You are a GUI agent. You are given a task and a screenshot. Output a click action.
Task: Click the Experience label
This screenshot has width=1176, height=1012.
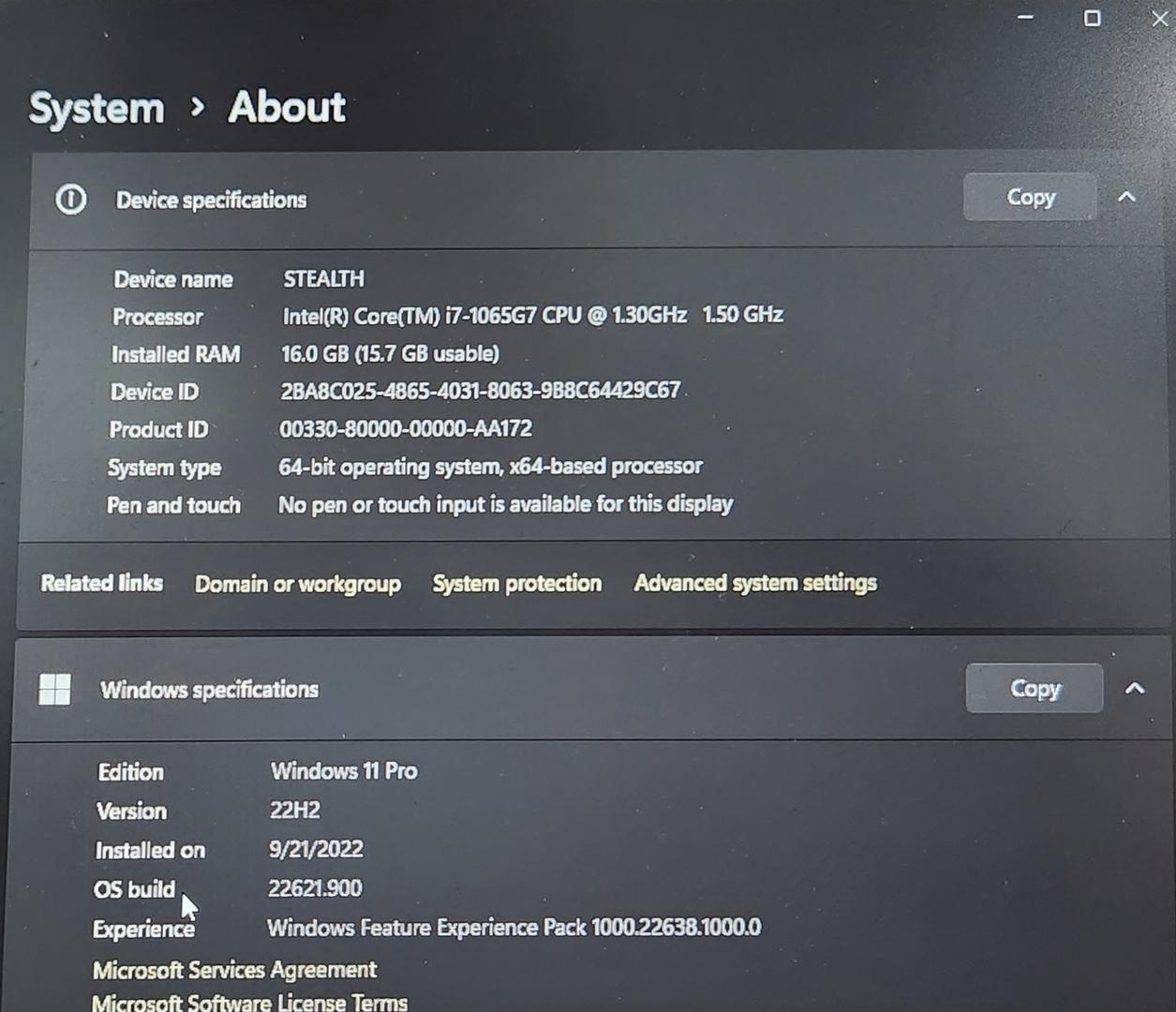143,930
